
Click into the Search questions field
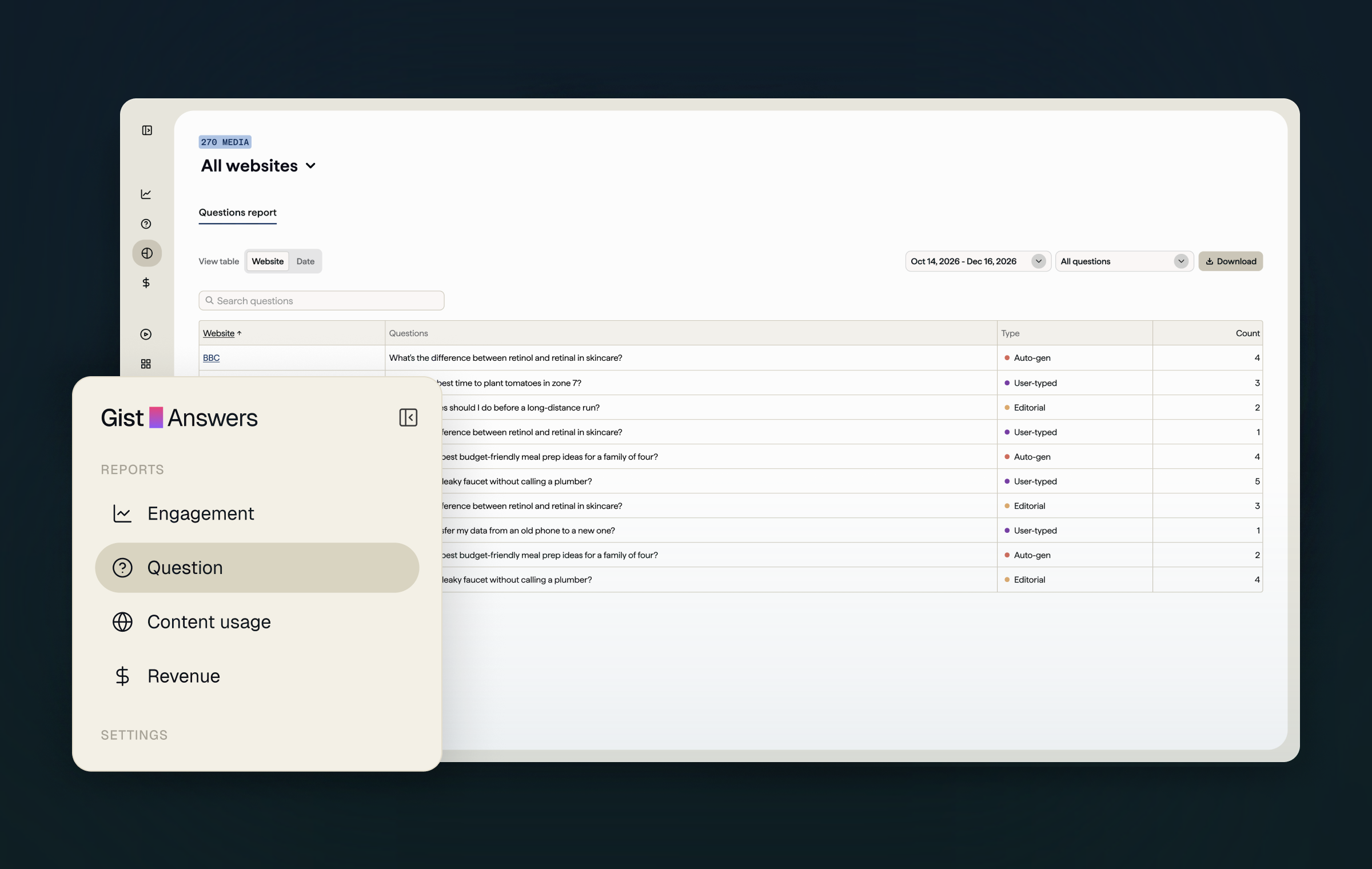click(321, 301)
